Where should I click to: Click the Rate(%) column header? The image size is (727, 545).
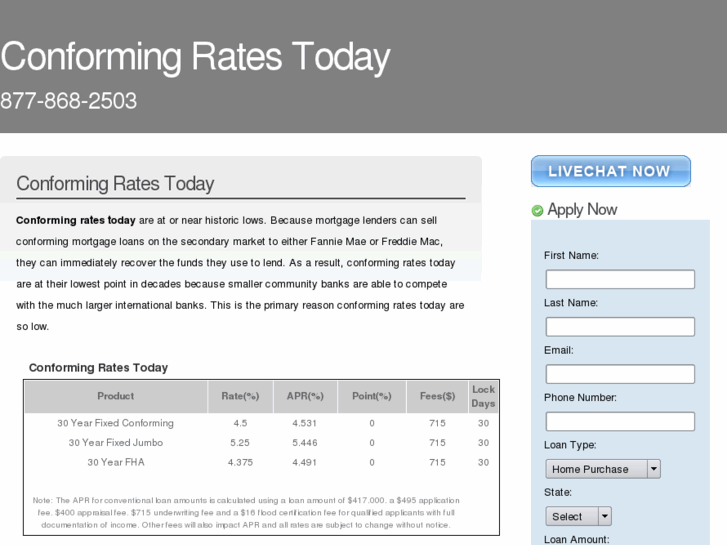point(240,397)
